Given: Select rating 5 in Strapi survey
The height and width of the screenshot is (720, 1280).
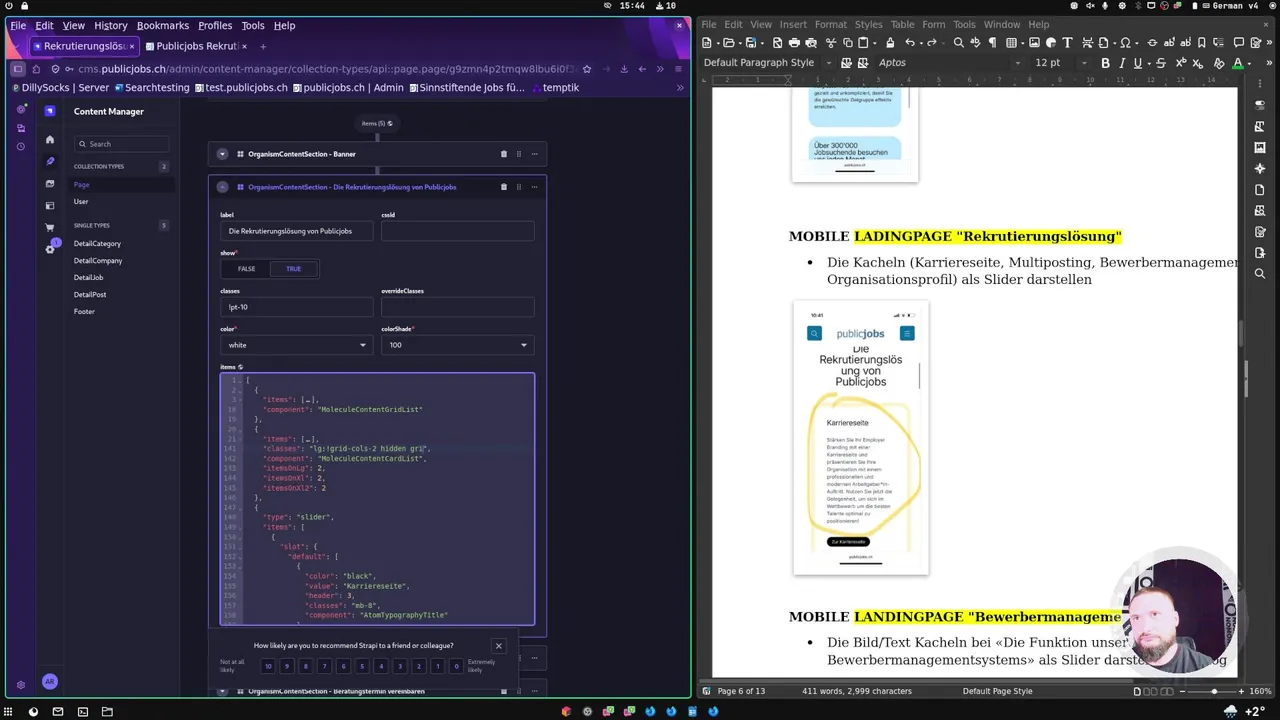Looking at the screenshot, I should click(362, 666).
